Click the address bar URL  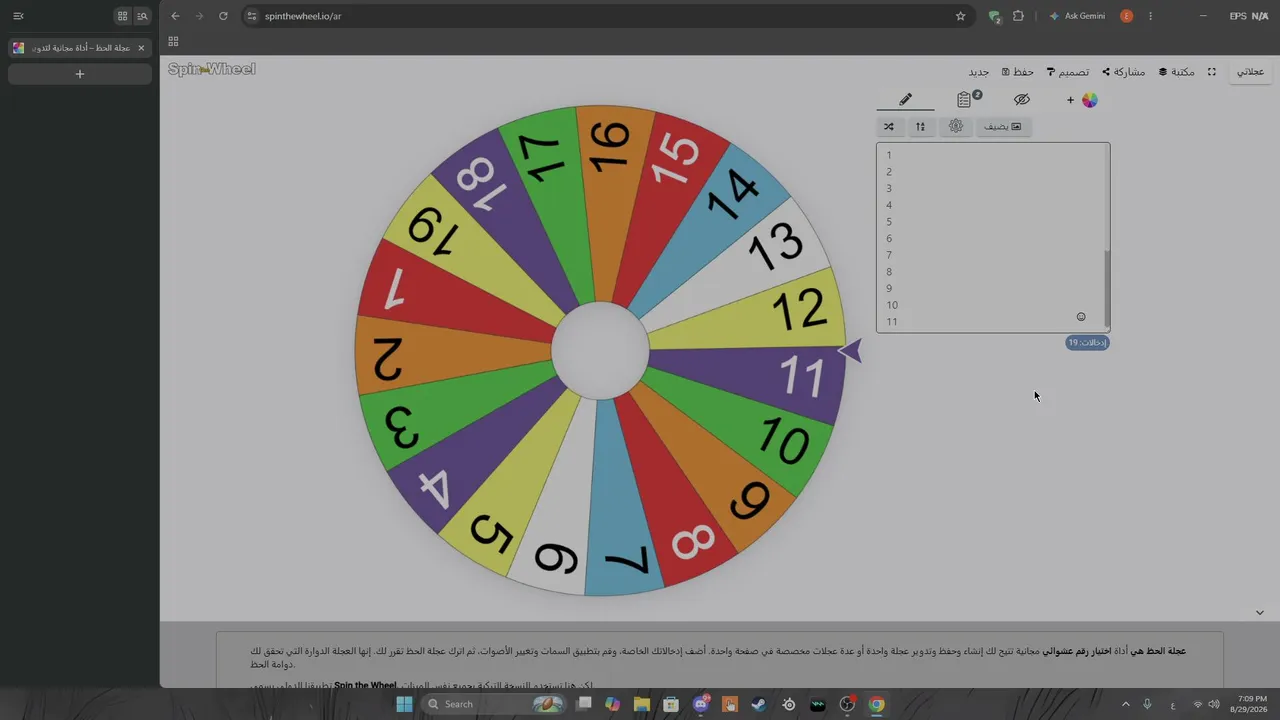tap(303, 16)
